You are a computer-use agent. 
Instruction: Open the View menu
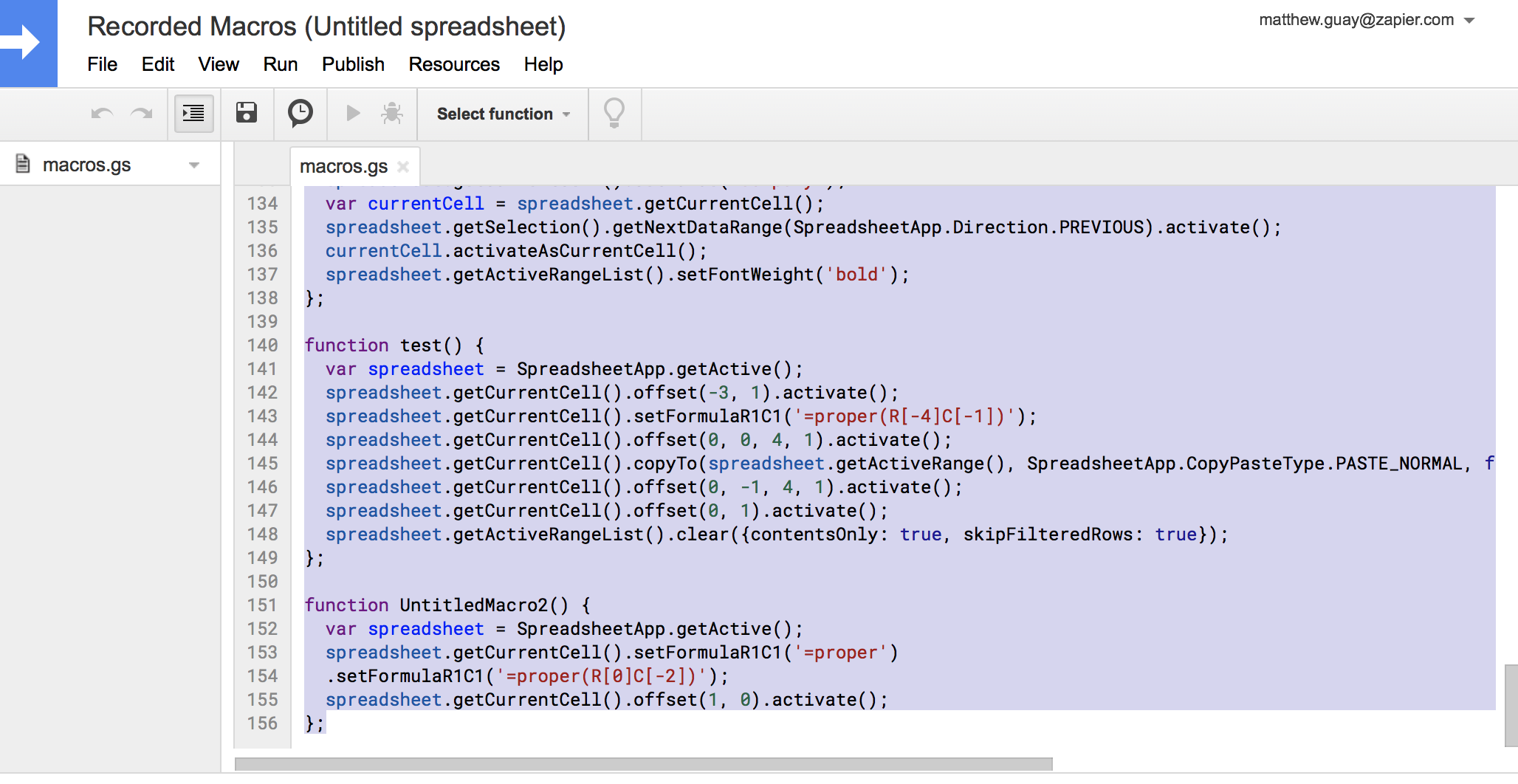[219, 64]
